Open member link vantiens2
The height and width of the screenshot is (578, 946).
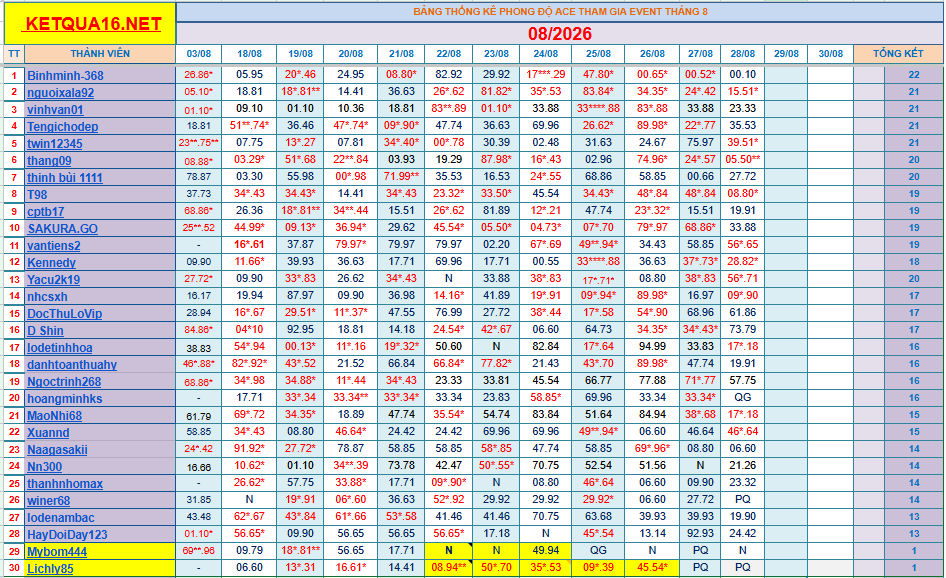(54, 246)
